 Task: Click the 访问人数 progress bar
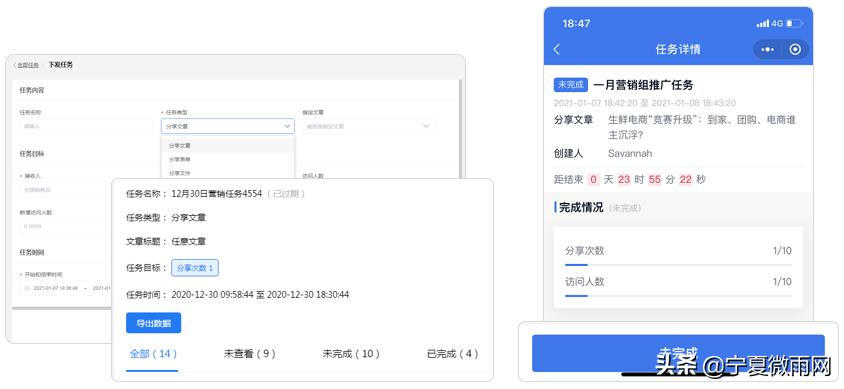(678, 296)
